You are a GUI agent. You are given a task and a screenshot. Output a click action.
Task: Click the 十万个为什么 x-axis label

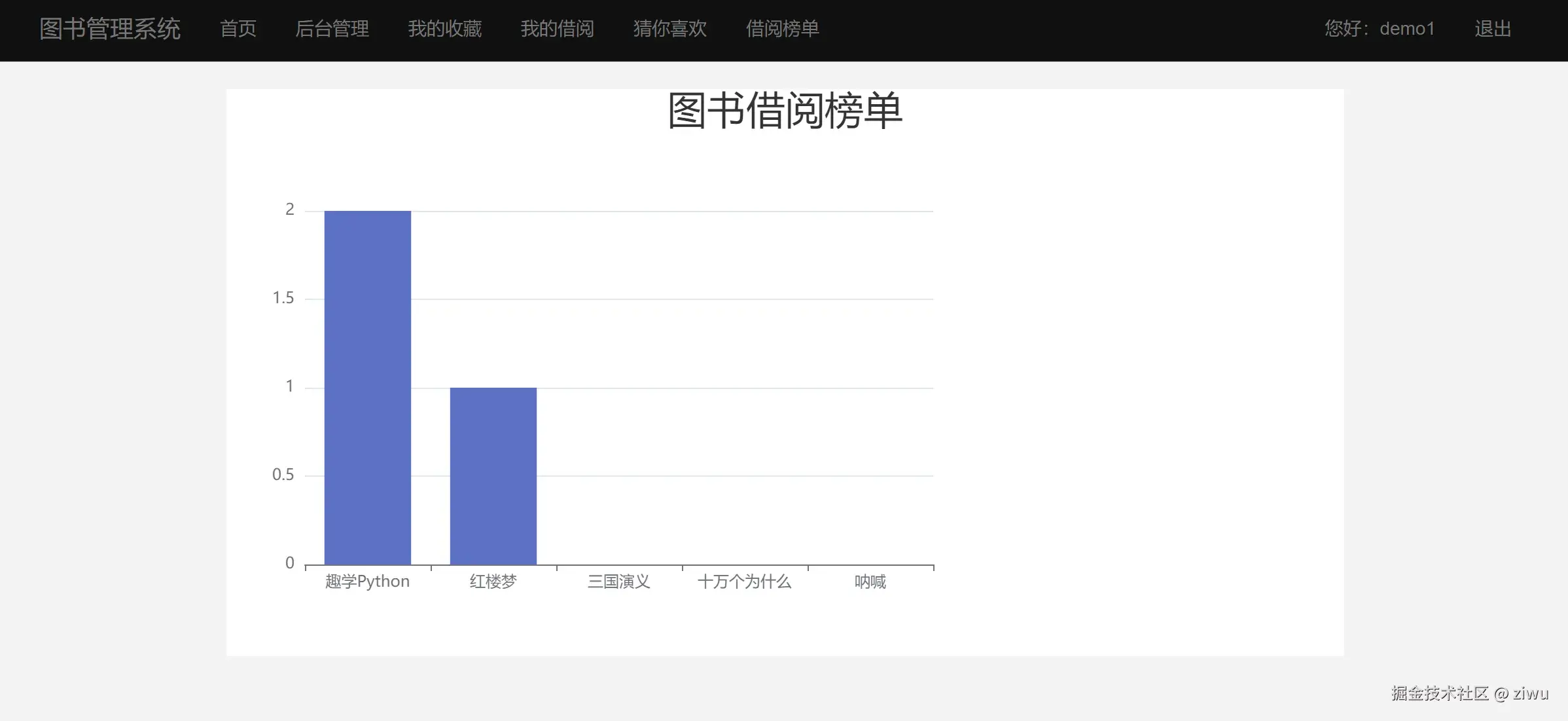point(744,582)
